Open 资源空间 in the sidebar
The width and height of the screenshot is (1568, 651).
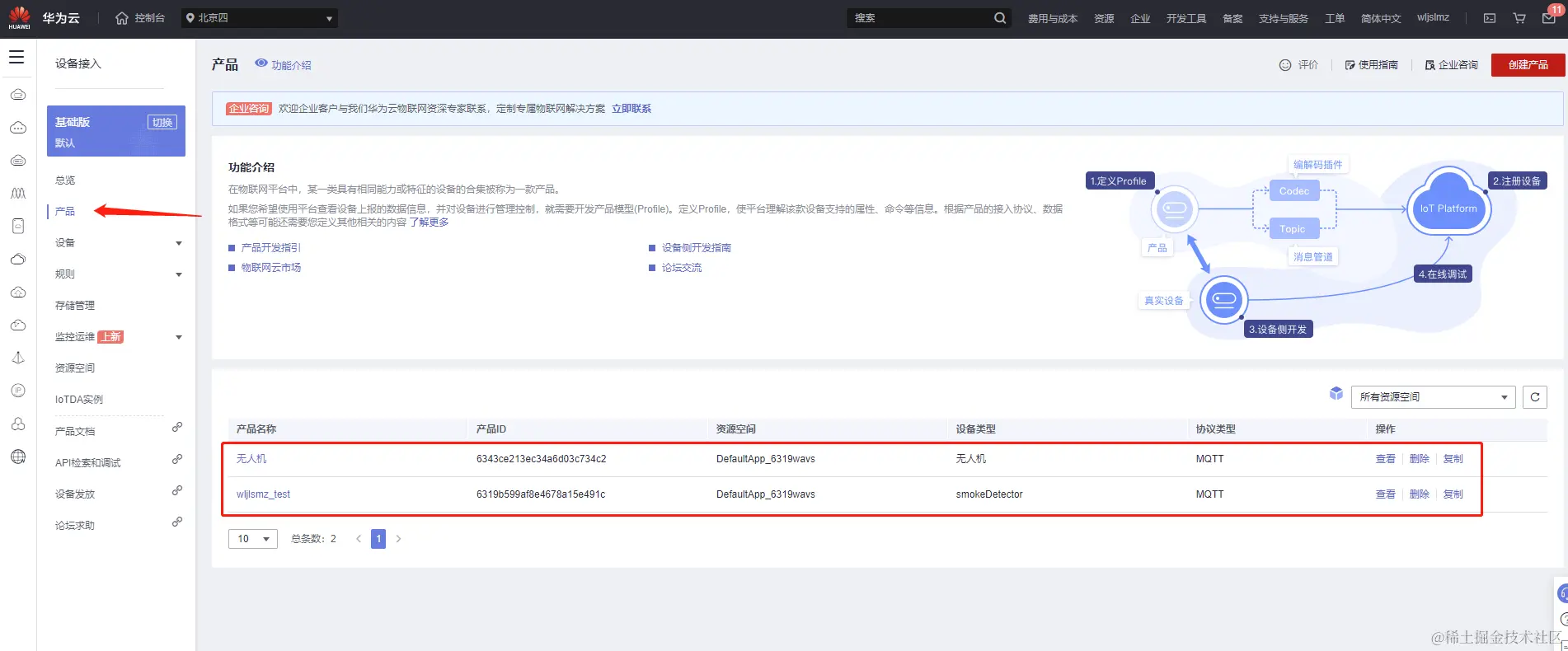coord(75,368)
